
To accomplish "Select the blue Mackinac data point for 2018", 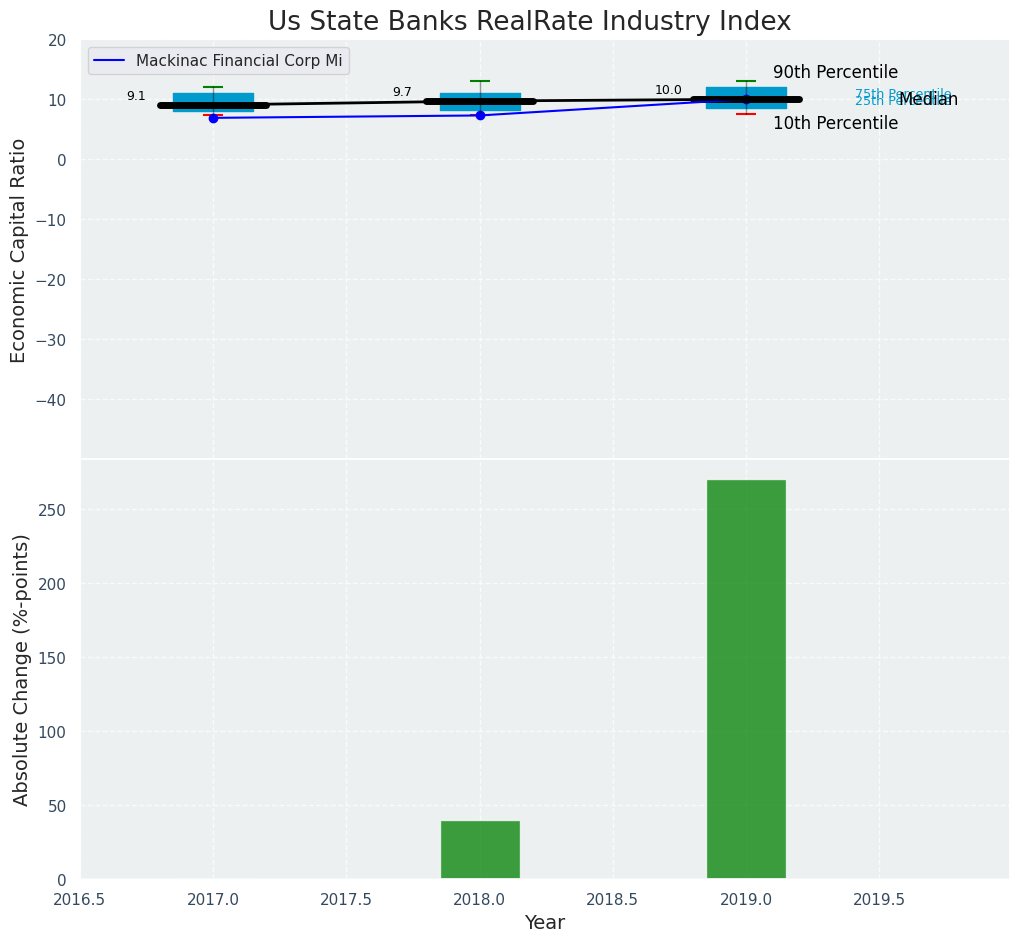I will [480, 115].
